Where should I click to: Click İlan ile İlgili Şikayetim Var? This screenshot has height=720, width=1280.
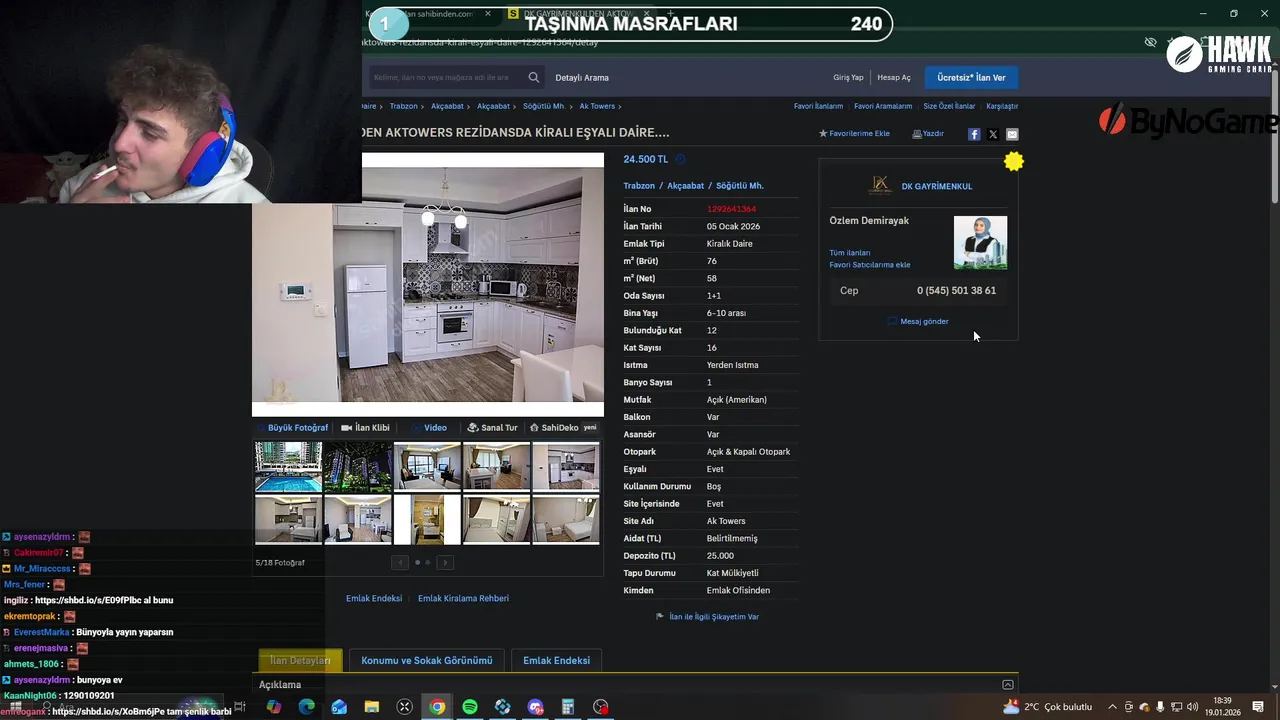(x=707, y=617)
